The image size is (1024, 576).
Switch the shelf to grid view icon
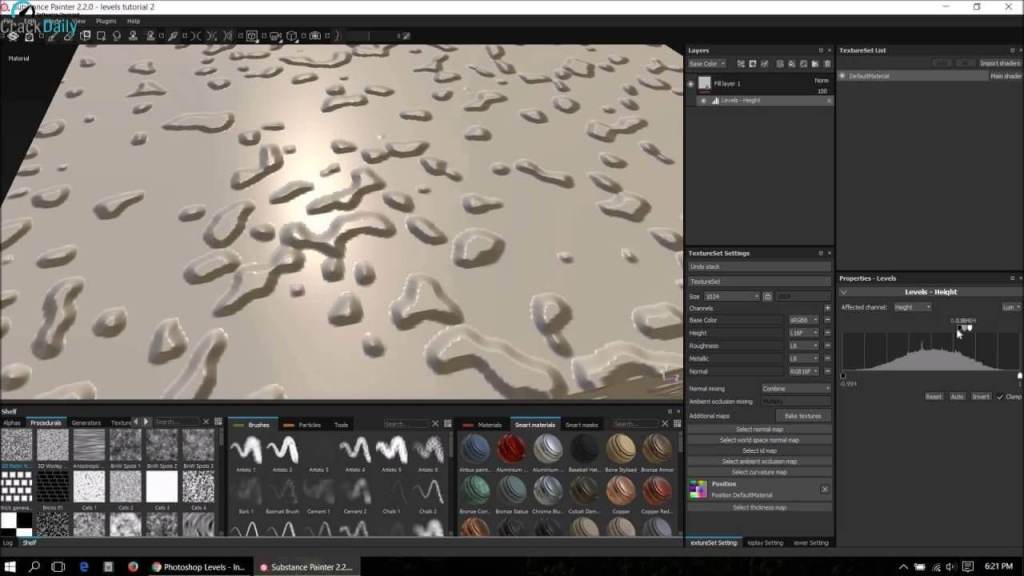(218, 422)
